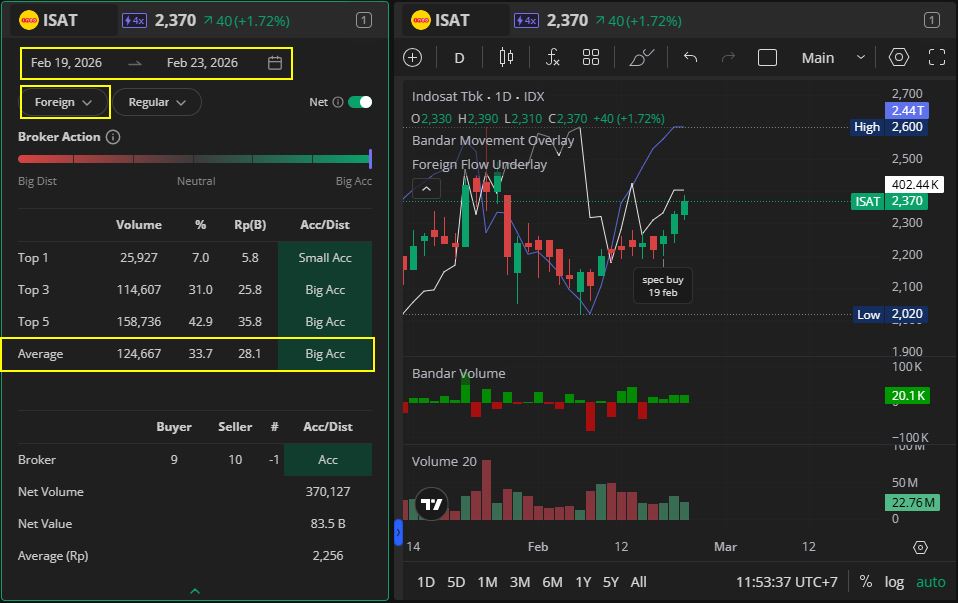Select the 1M range
The height and width of the screenshot is (603, 958).
pyautogui.click(x=488, y=582)
